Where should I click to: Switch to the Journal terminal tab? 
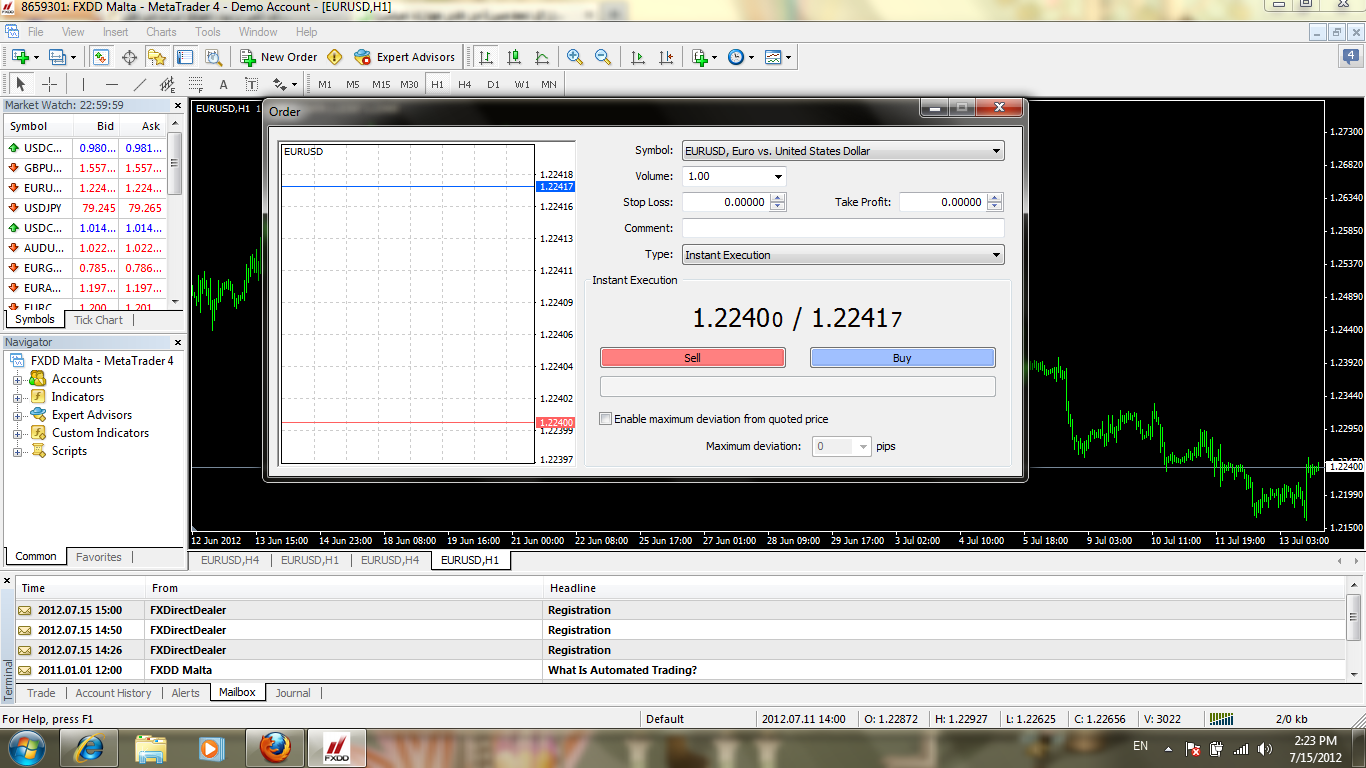[x=293, y=693]
